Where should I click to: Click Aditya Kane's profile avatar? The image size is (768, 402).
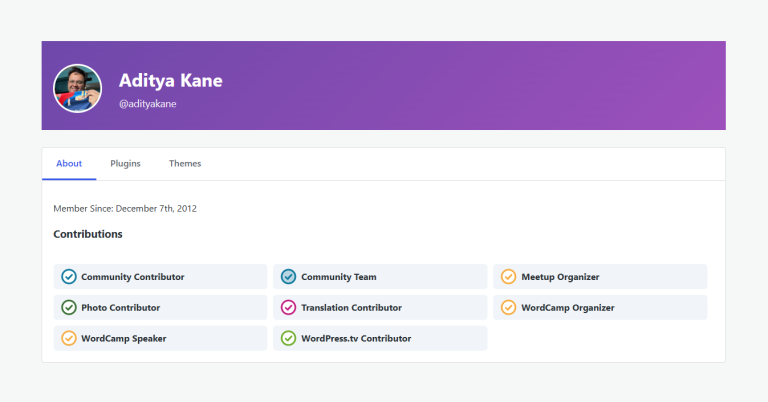[77, 88]
